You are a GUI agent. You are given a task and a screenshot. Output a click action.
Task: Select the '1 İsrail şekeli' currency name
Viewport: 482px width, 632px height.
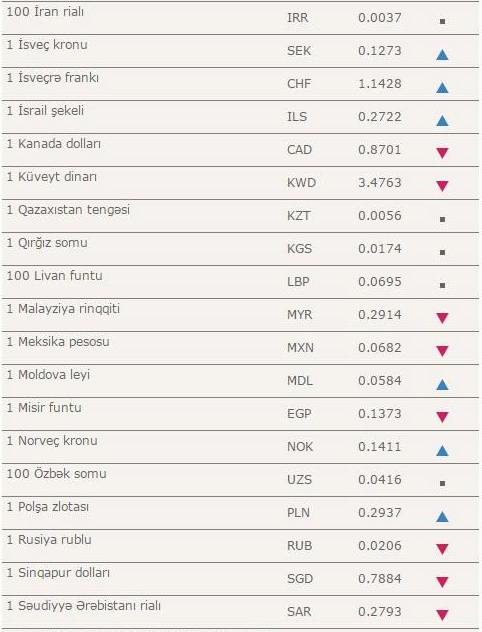pyautogui.click(x=45, y=111)
